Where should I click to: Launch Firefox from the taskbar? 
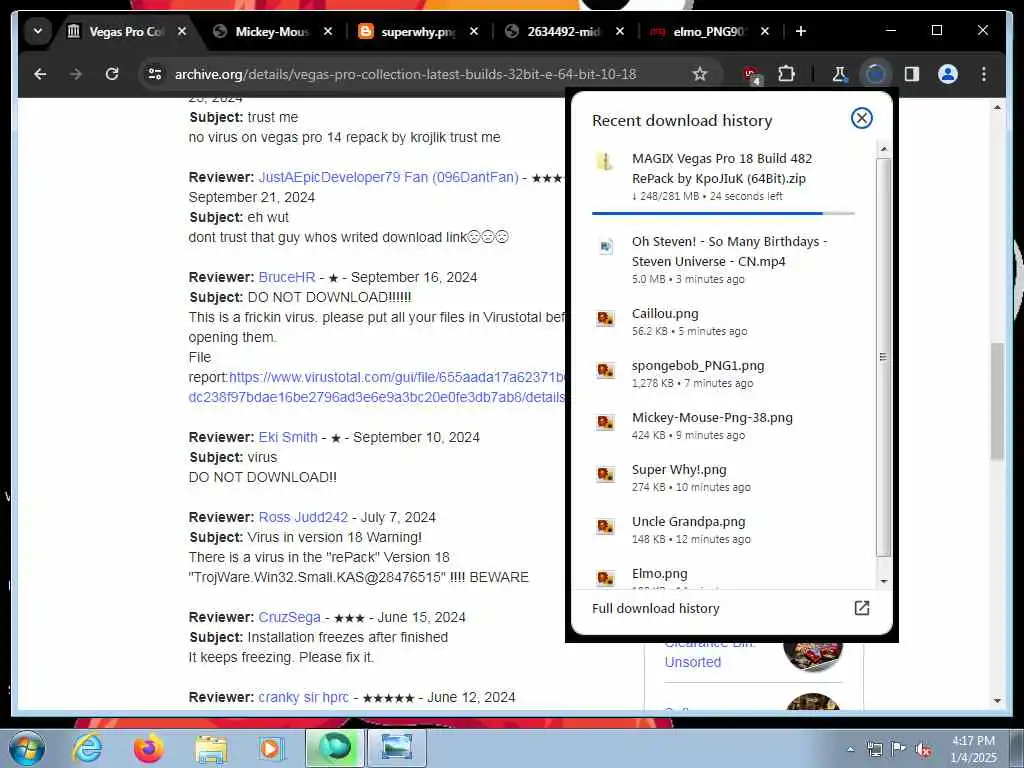click(149, 748)
